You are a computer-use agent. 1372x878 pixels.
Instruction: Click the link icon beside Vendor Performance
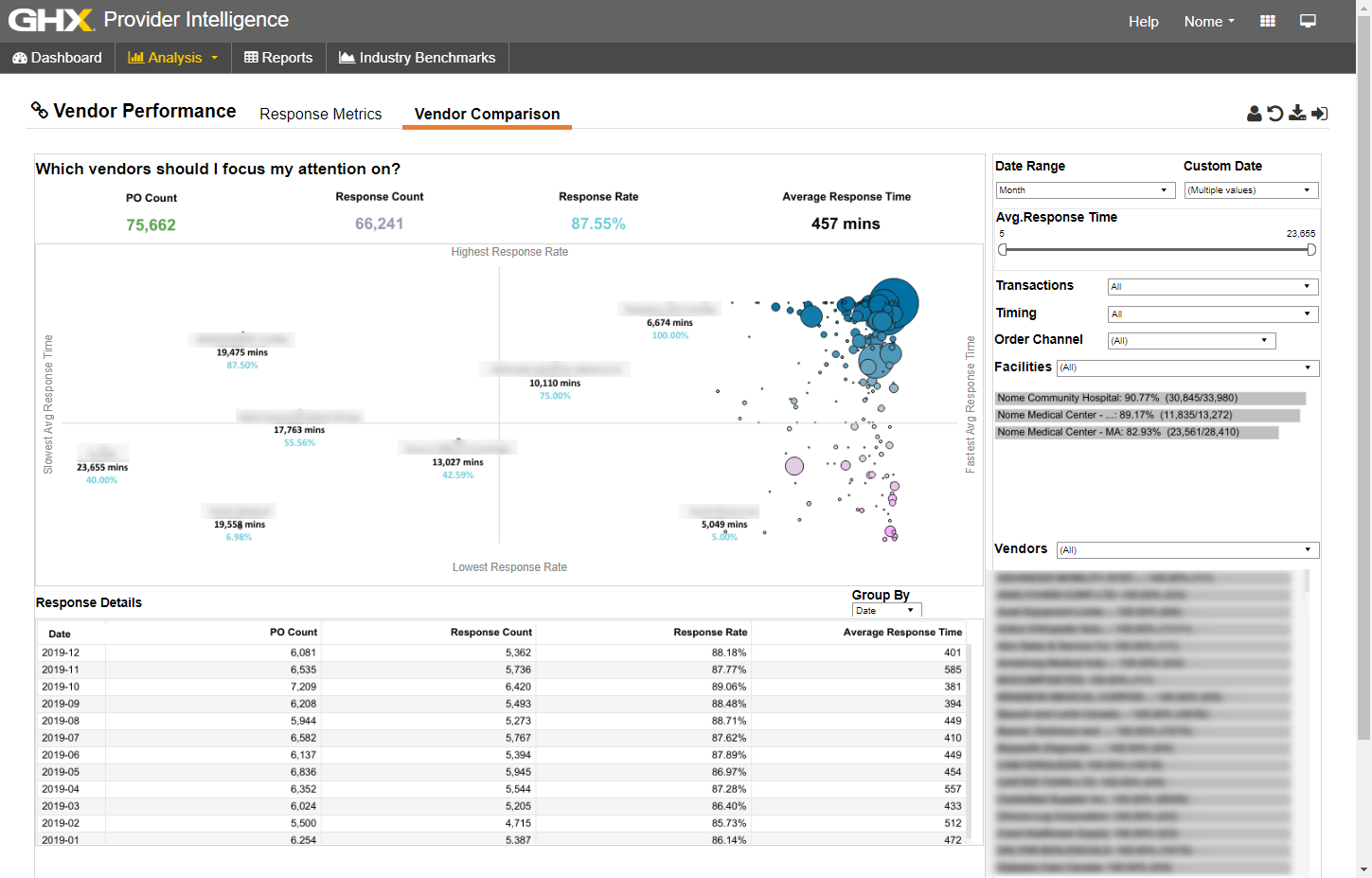[40, 110]
